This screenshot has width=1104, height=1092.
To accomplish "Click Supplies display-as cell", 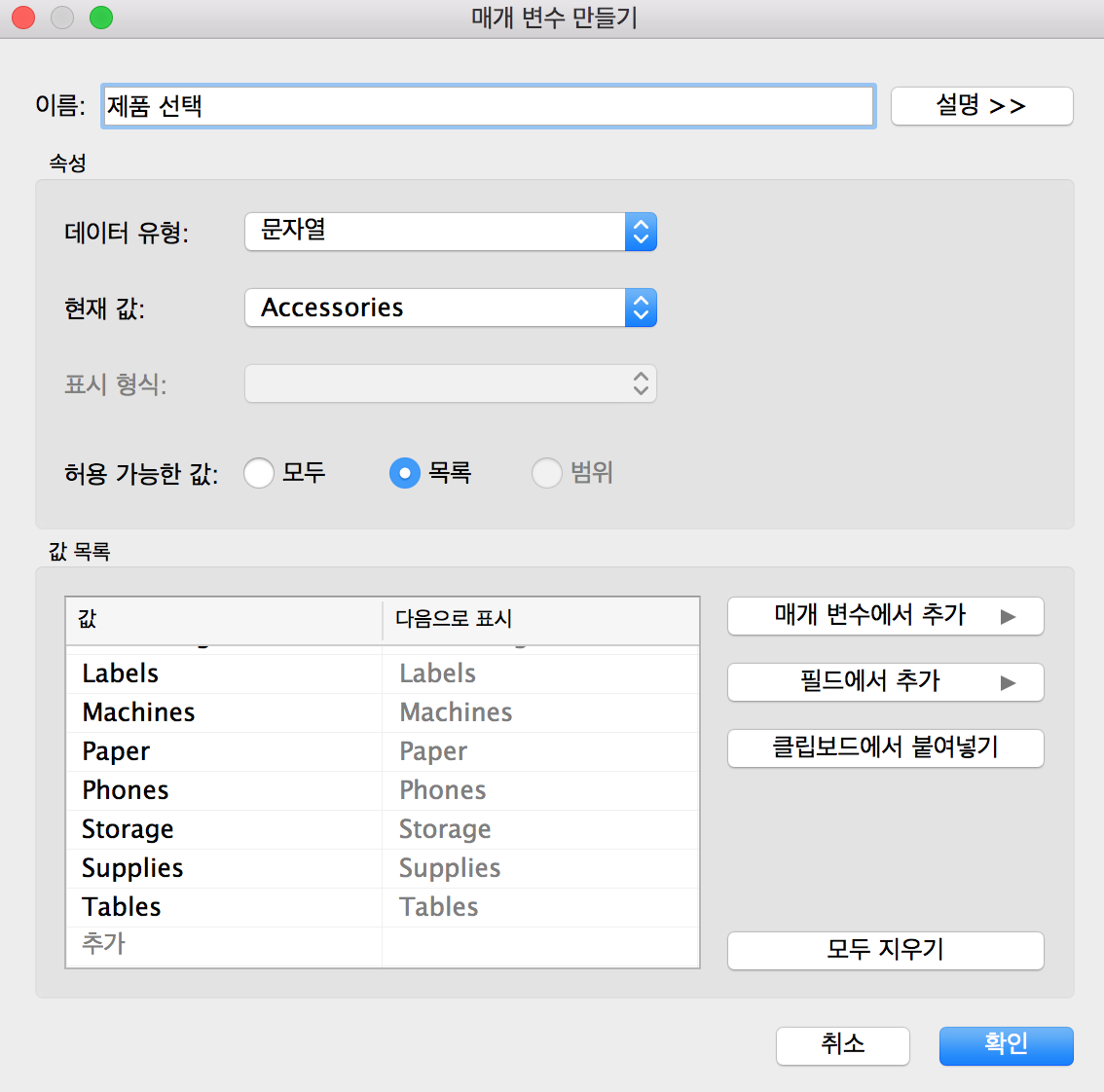I will coord(540,868).
